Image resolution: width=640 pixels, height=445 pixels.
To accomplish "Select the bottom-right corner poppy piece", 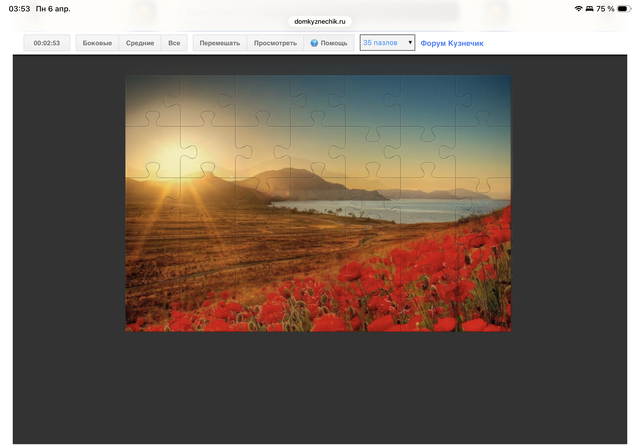I will pyautogui.click(x=483, y=306).
